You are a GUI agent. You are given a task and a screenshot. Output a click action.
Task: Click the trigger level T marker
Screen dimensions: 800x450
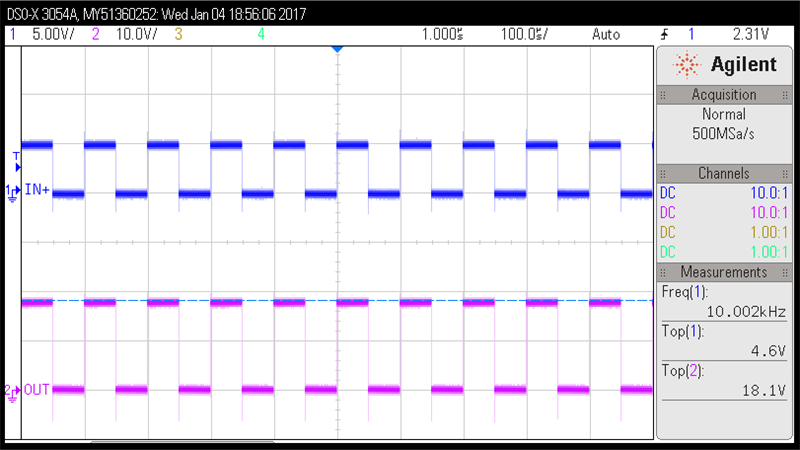point(15,156)
